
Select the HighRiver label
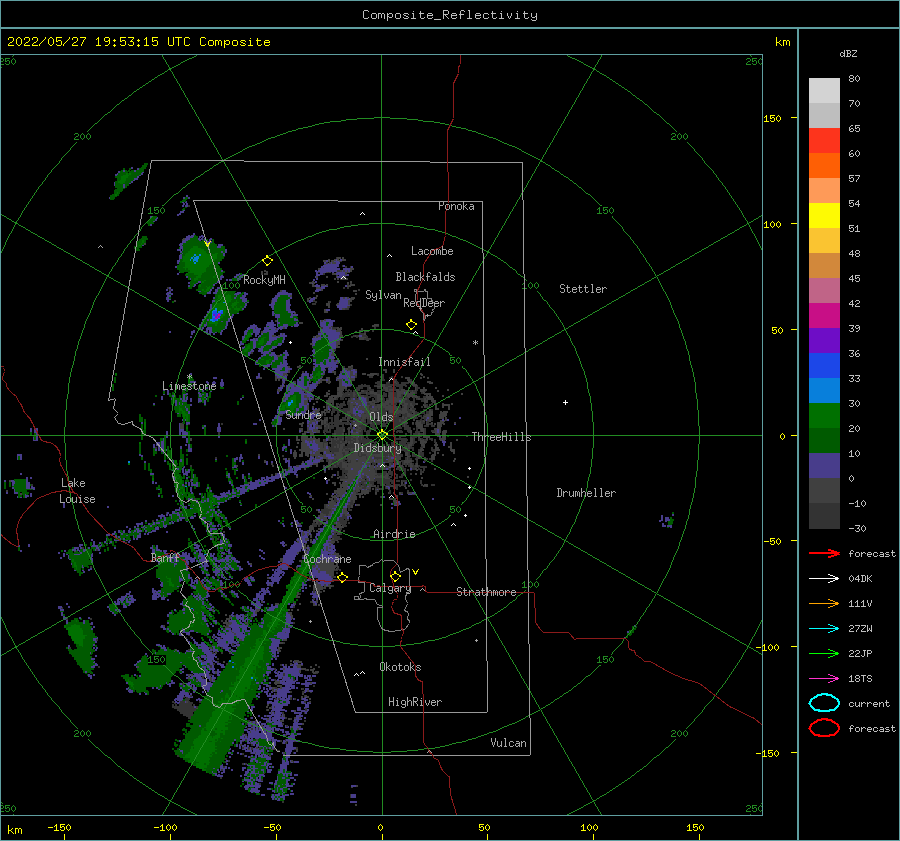tap(415, 702)
